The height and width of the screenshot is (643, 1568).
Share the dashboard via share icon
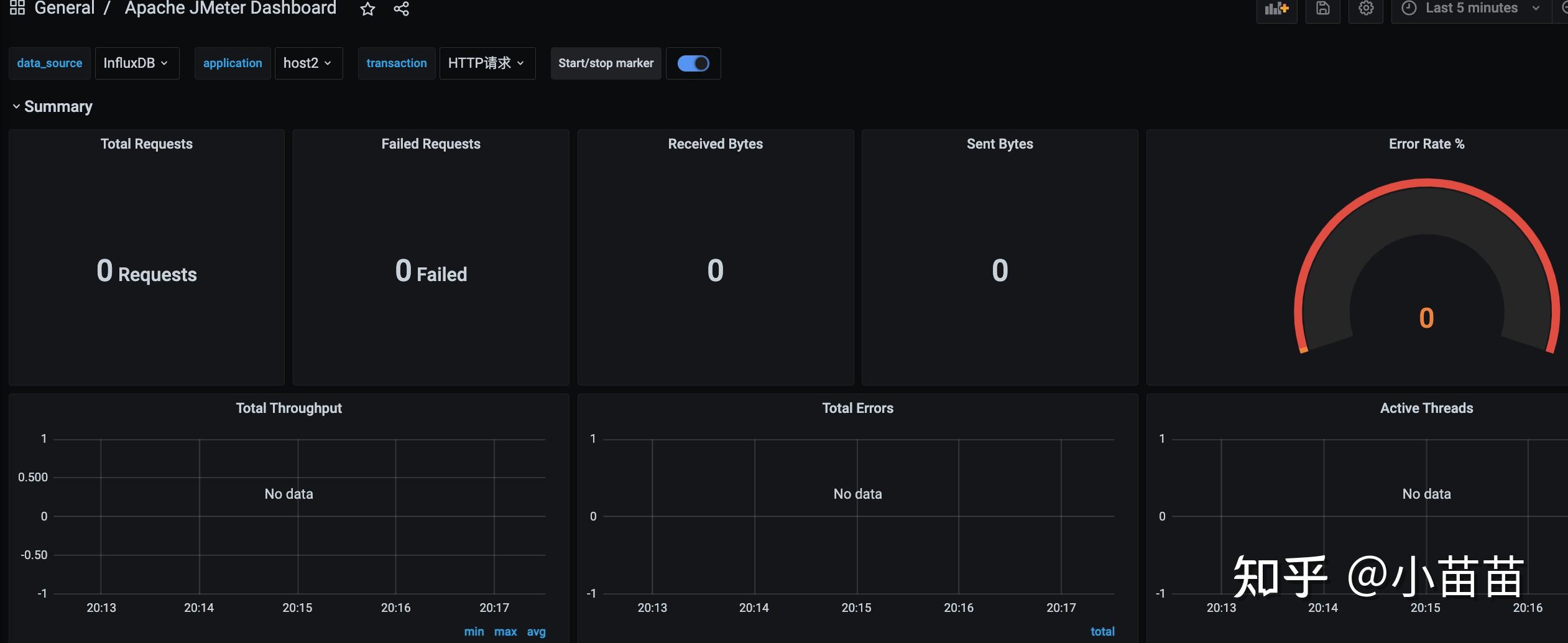tap(402, 9)
